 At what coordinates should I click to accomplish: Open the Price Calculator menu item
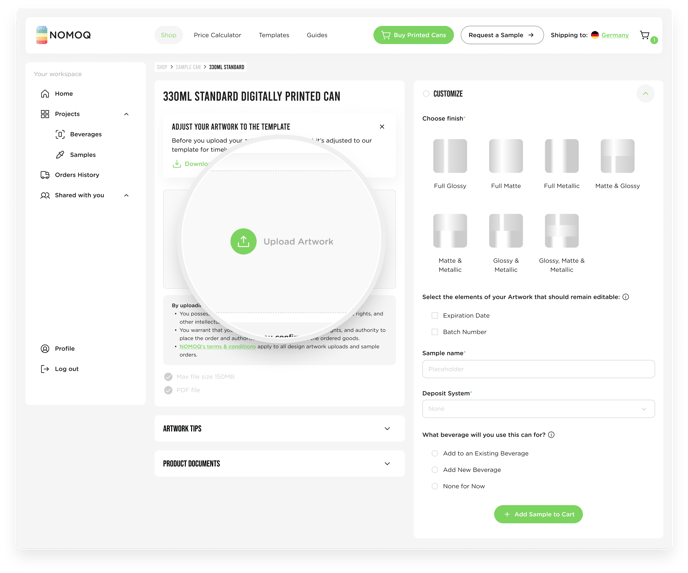(x=217, y=35)
